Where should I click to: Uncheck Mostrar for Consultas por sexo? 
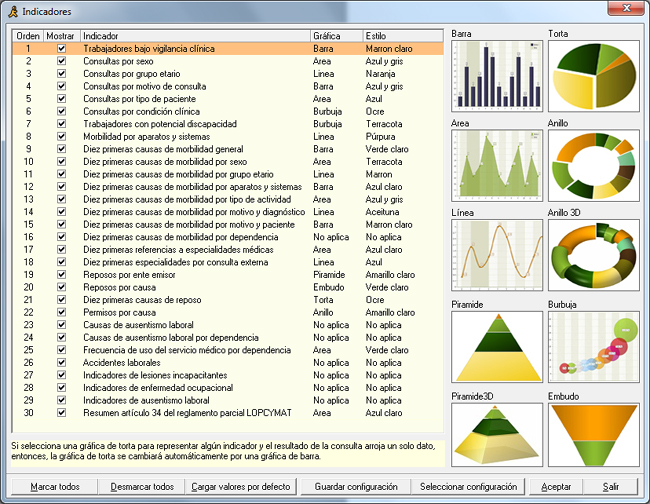(x=61, y=61)
